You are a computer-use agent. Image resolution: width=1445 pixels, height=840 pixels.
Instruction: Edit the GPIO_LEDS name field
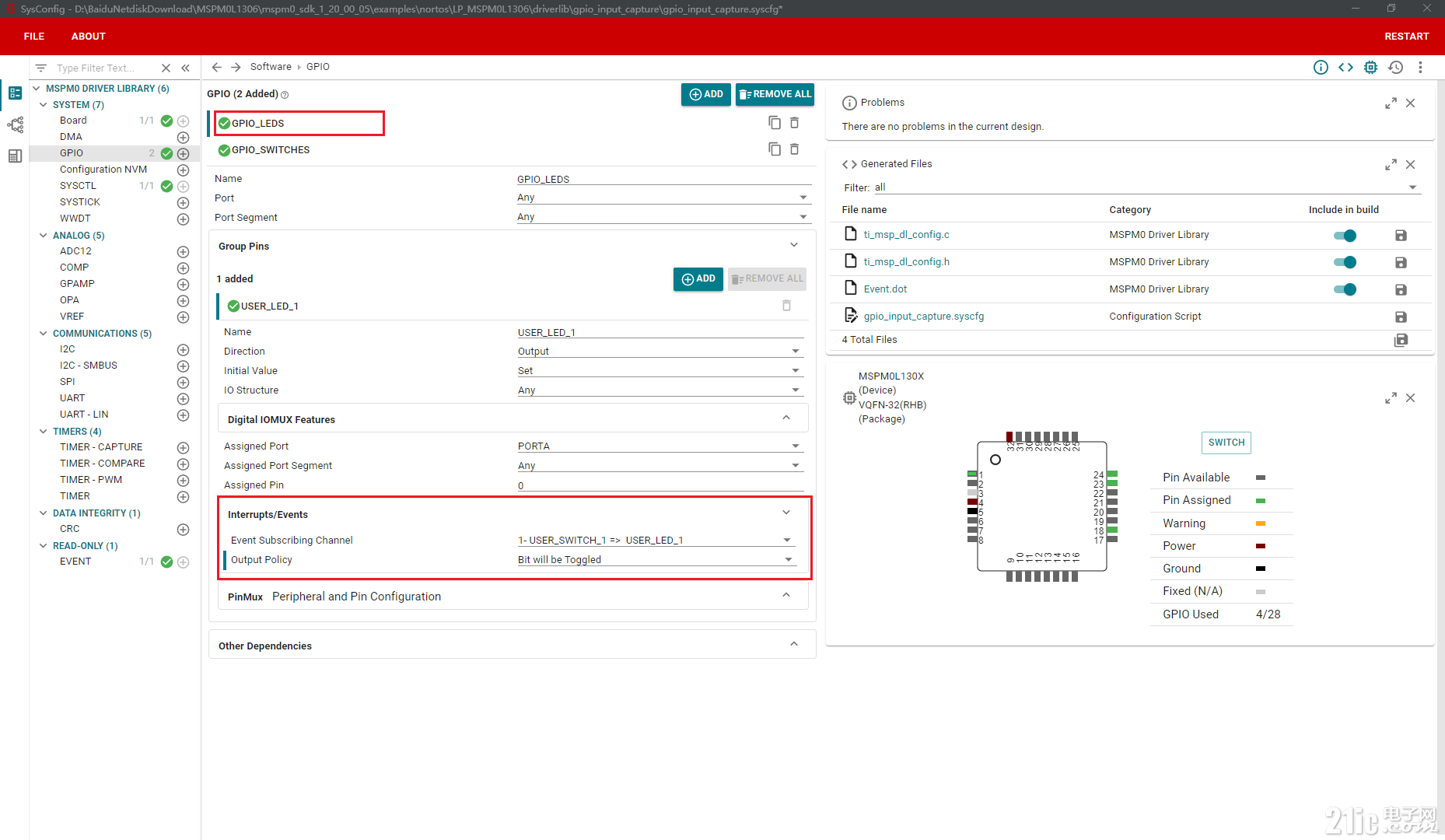point(663,179)
